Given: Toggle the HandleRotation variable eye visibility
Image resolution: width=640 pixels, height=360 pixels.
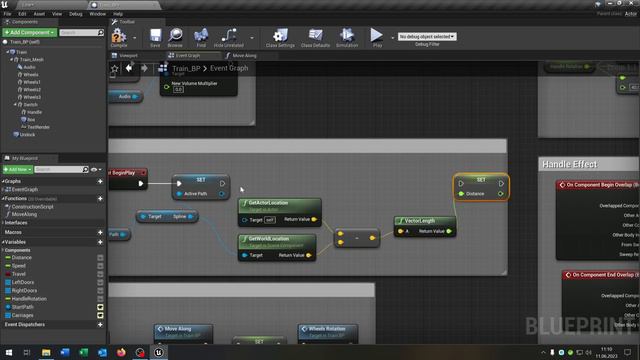Looking at the screenshot, I should (x=100, y=298).
